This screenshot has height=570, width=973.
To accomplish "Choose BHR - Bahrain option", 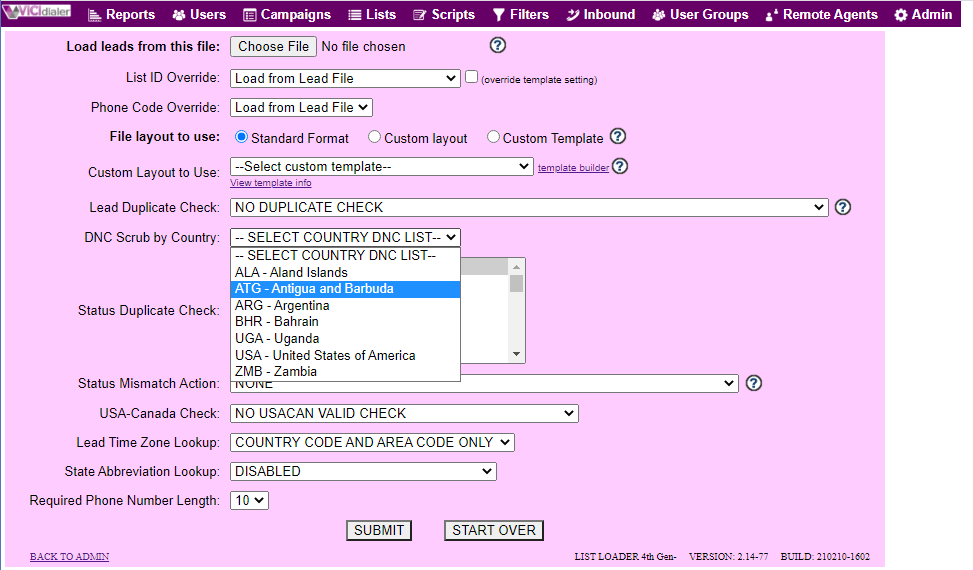I will coord(346,322).
